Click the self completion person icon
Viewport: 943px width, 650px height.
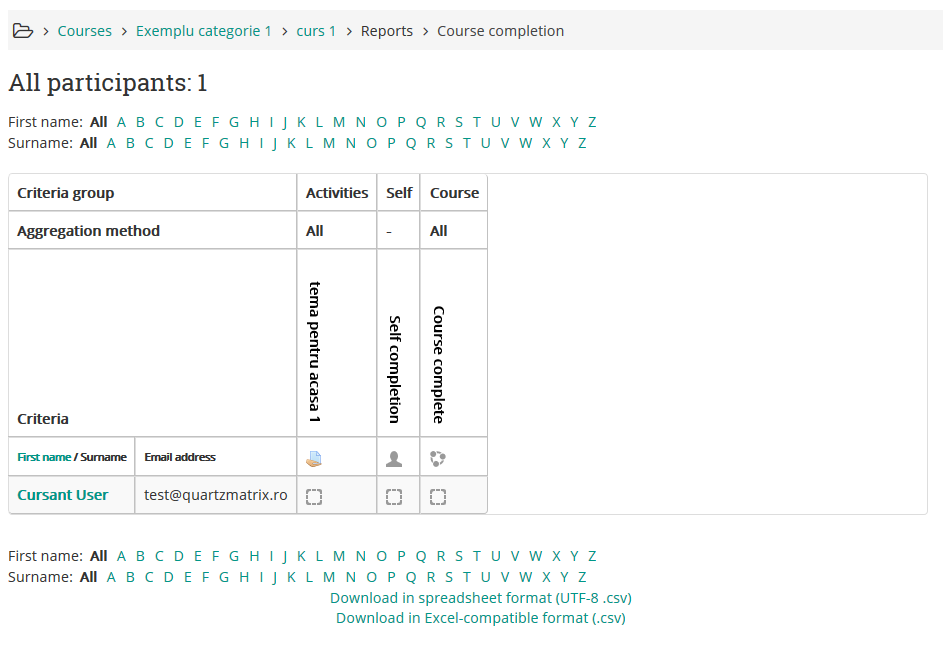(394, 459)
